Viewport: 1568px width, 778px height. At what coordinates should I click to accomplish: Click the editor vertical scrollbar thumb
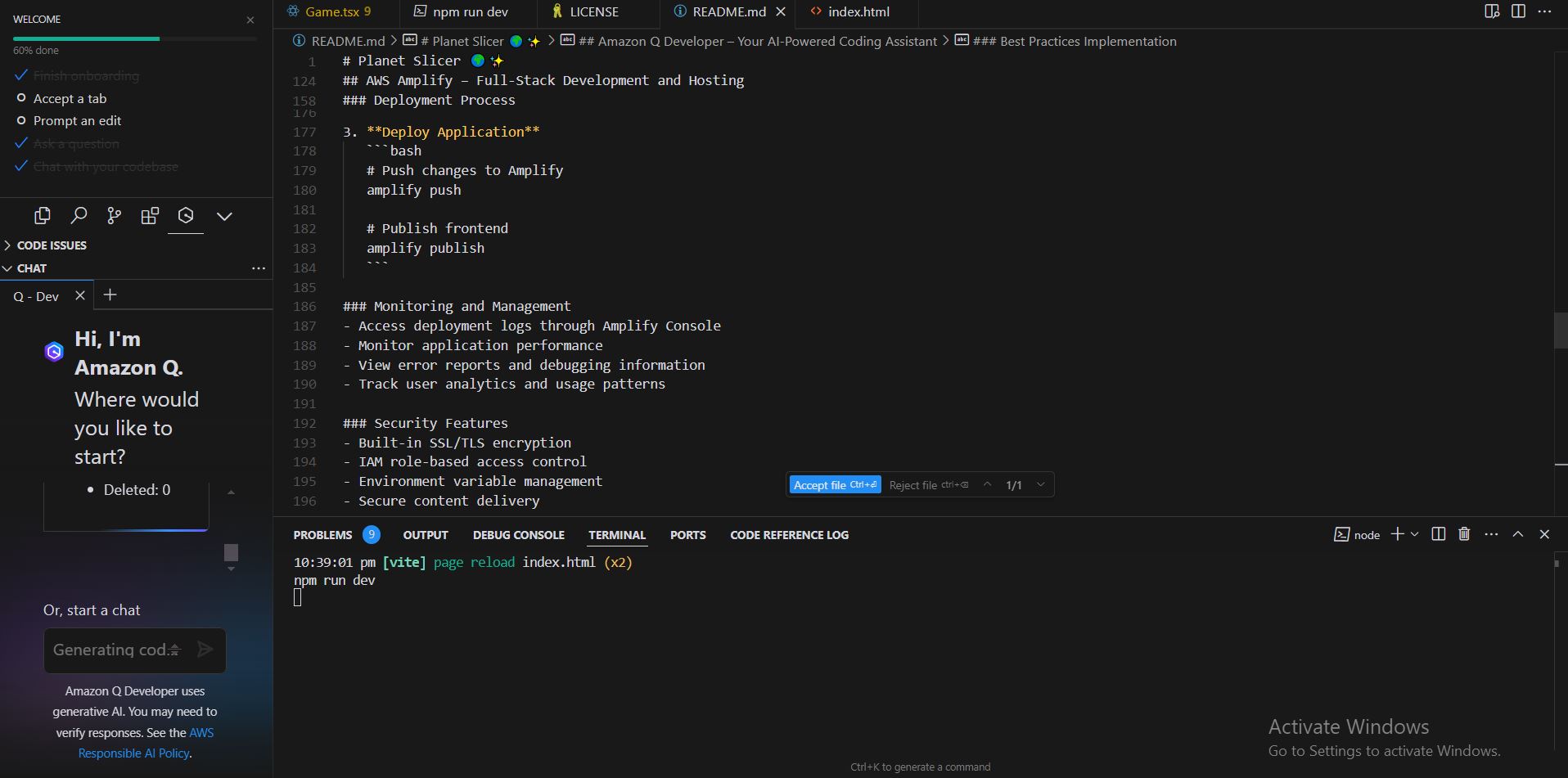pos(1560,331)
